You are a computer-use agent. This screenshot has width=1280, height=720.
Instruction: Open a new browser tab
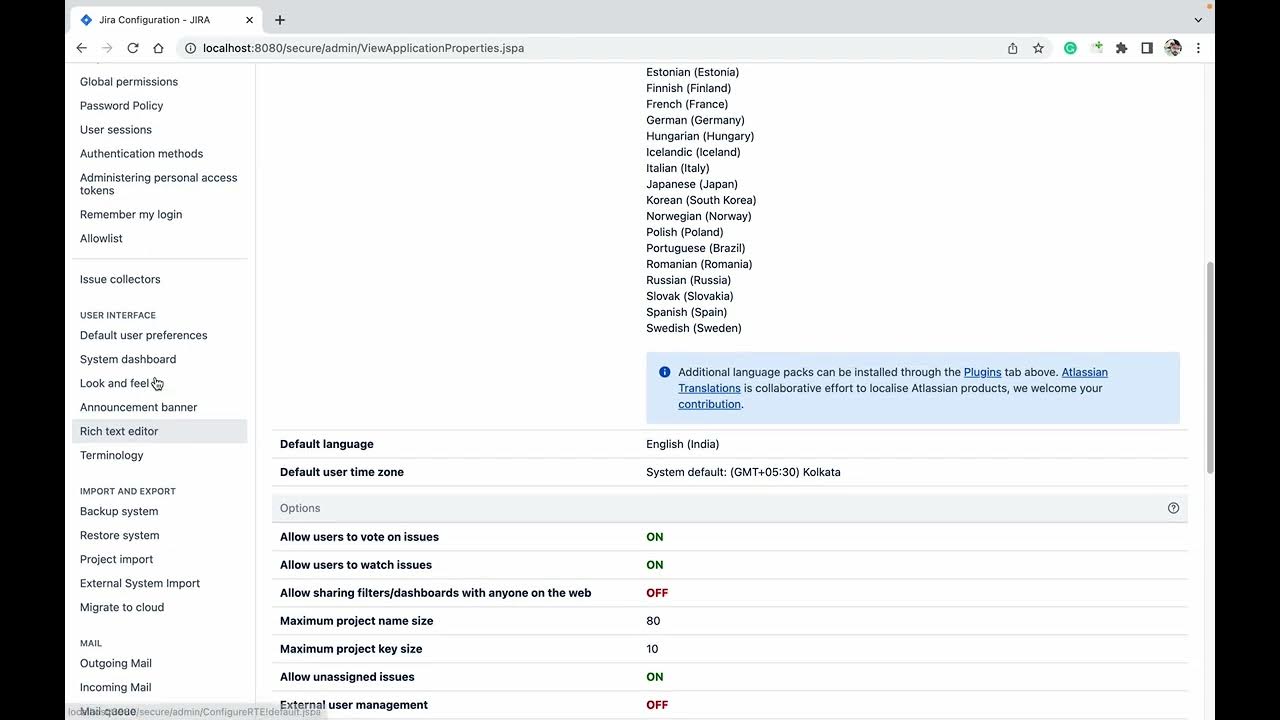[x=280, y=20]
